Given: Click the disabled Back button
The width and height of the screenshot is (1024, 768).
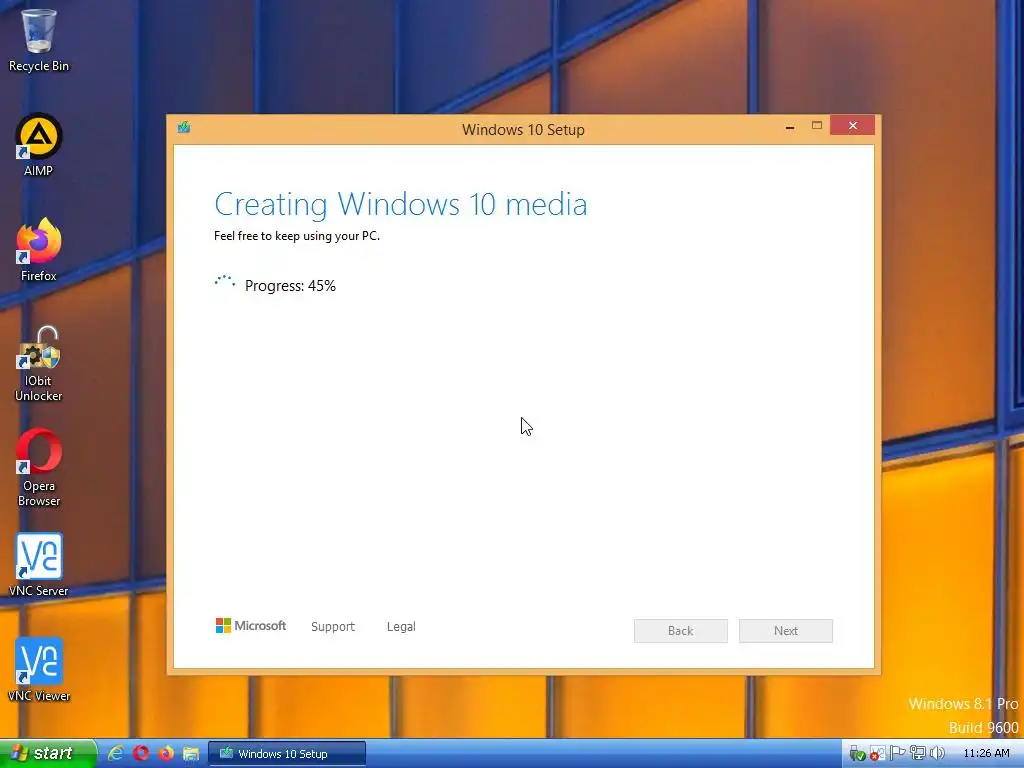Looking at the screenshot, I should point(680,631).
